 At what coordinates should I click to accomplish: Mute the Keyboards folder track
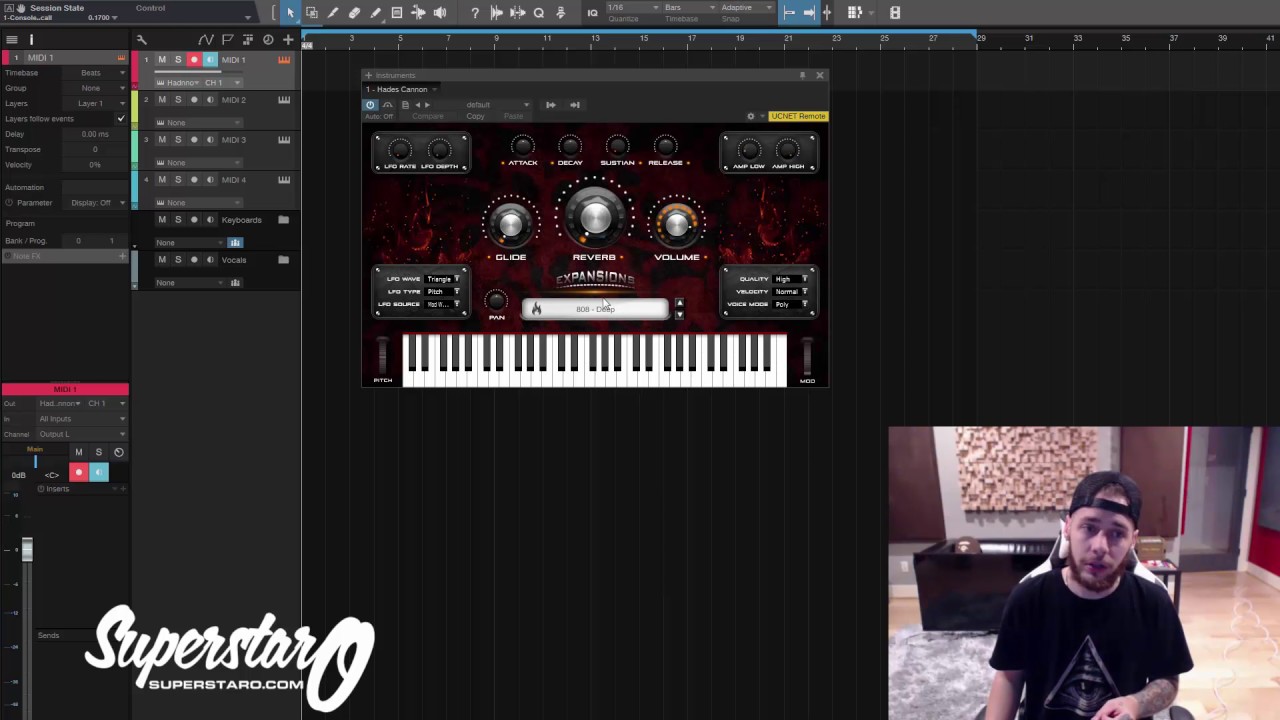tap(162, 220)
